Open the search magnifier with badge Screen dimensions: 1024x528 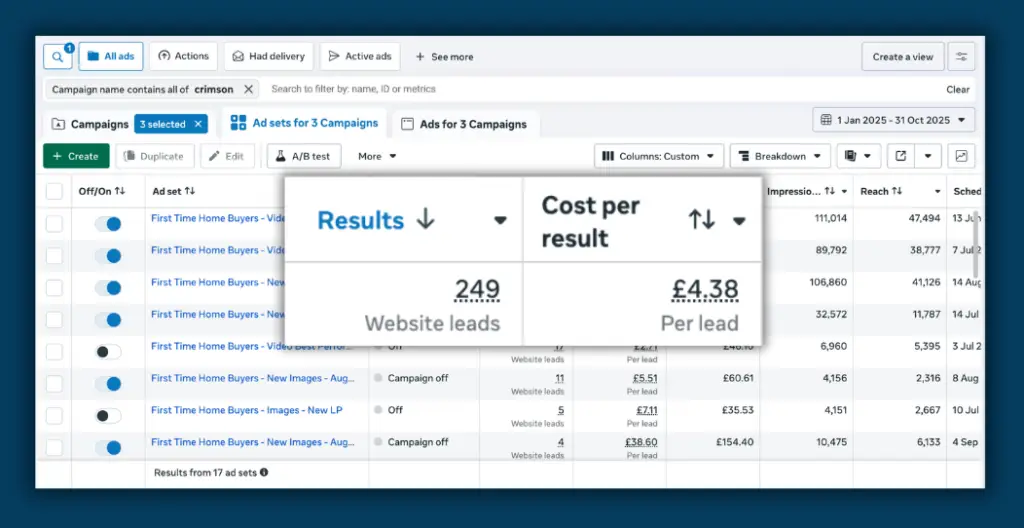click(57, 57)
